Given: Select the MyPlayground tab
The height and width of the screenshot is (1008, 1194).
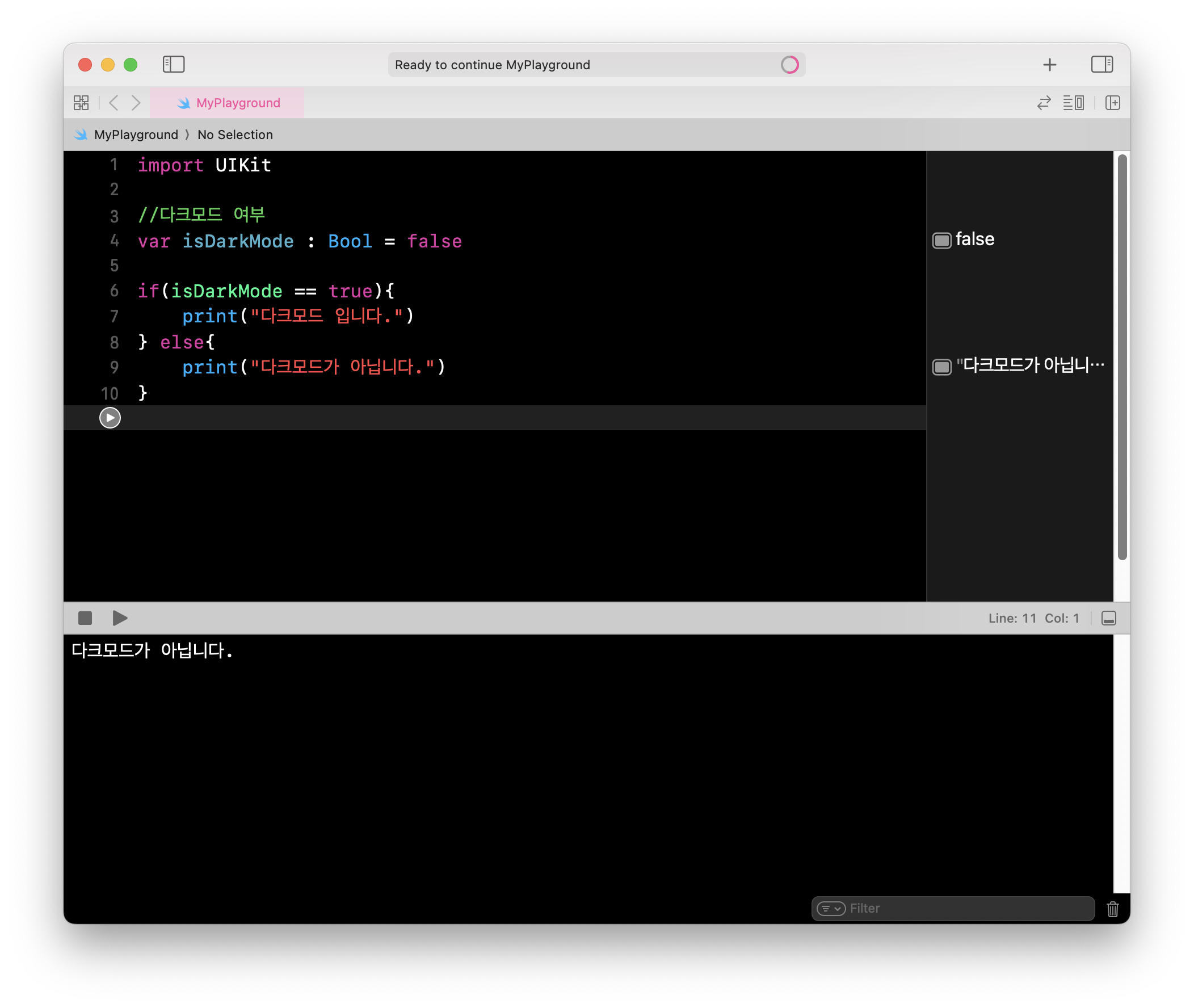Looking at the screenshot, I should click(x=228, y=103).
